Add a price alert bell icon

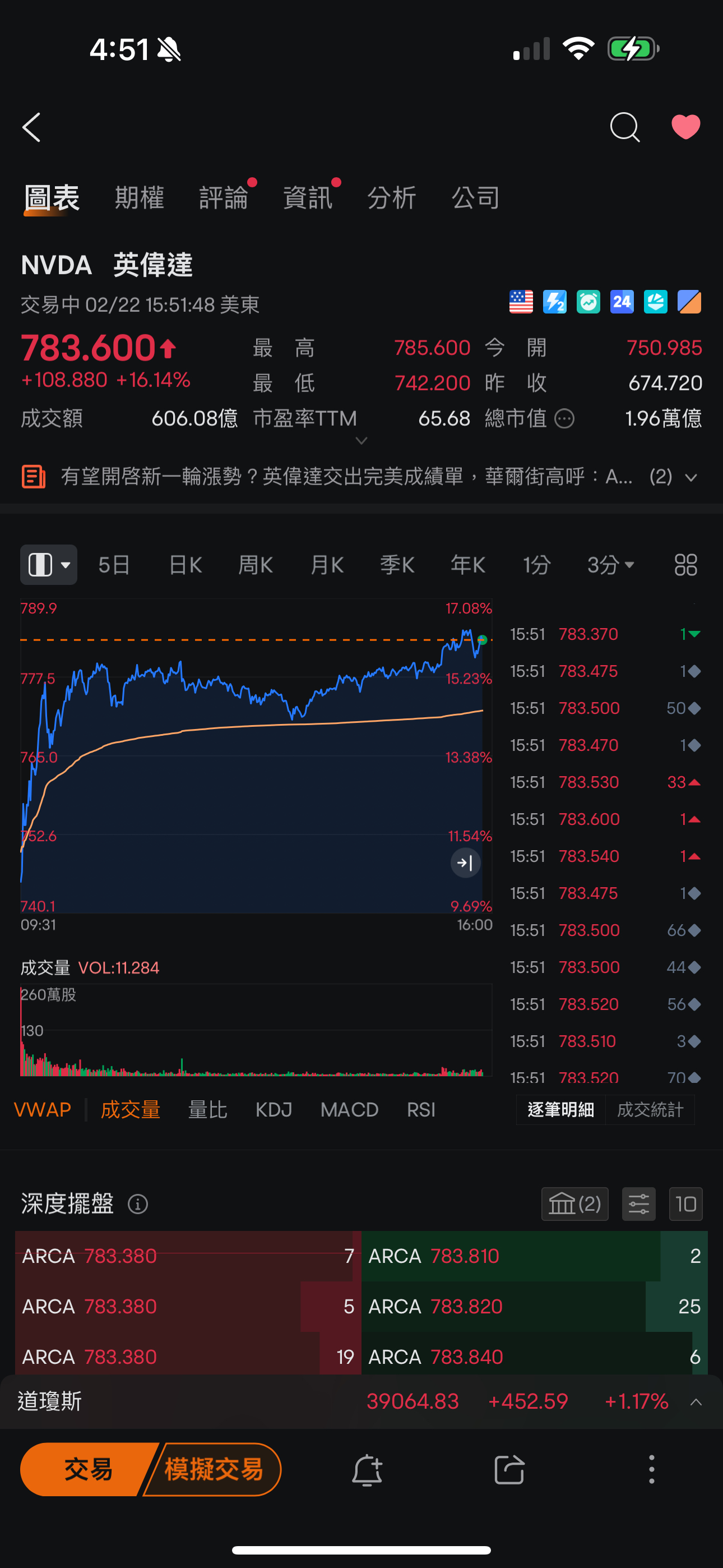pyautogui.click(x=367, y=1470)
